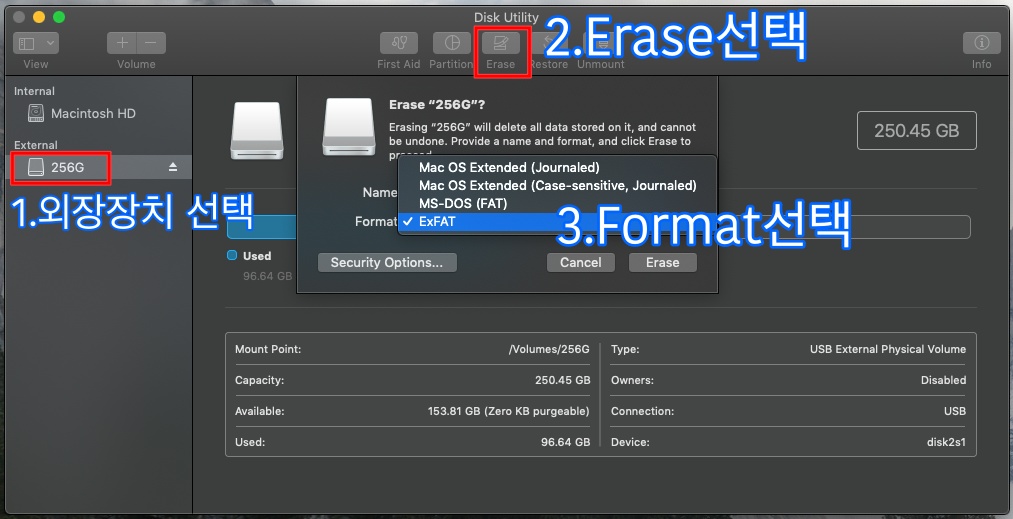Click the Capacity 250.45 GB table value
1013x519 pixels.
point(562,380)
